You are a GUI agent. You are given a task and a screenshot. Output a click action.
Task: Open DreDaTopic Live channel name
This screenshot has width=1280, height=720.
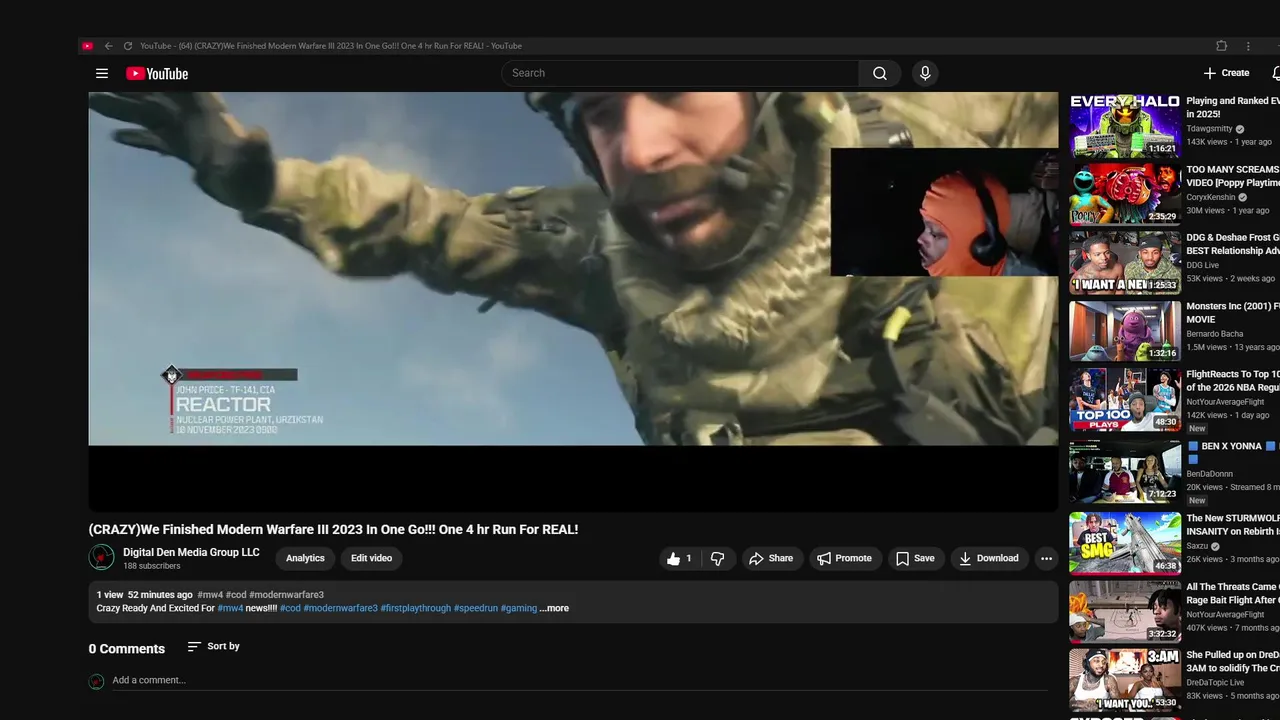tap(1215, 682)
